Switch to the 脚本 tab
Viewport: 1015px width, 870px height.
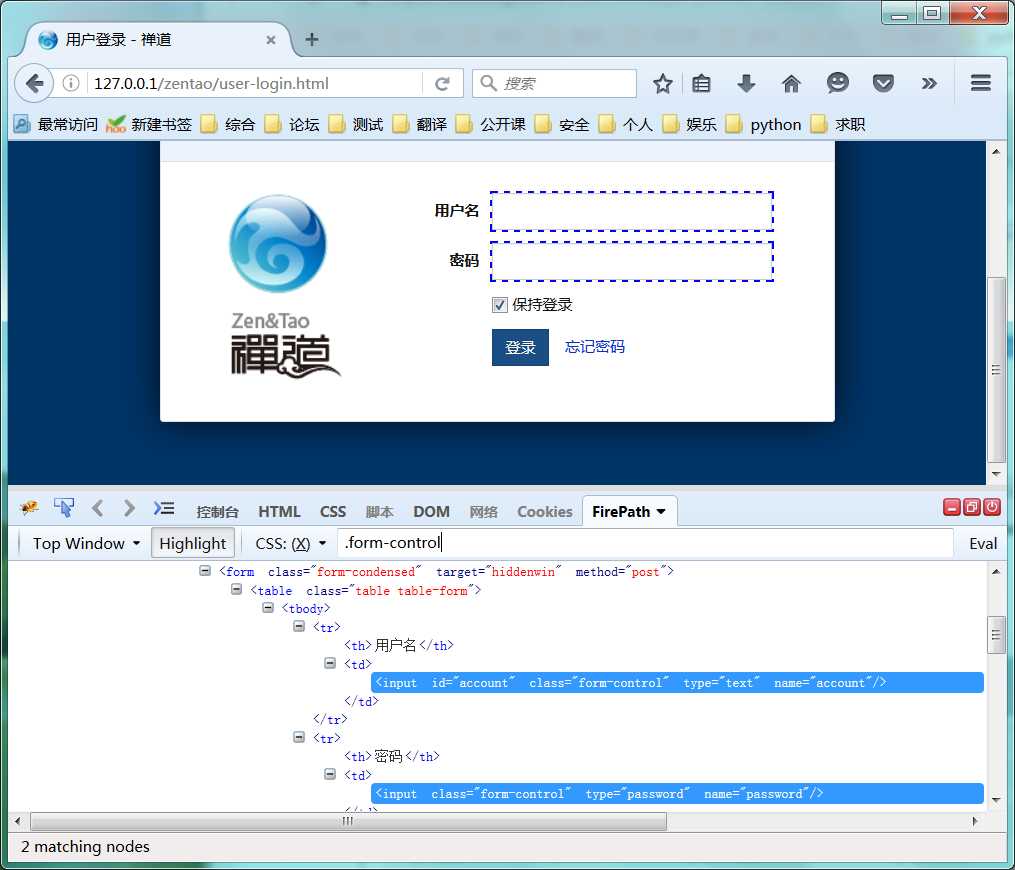[379, 511]
